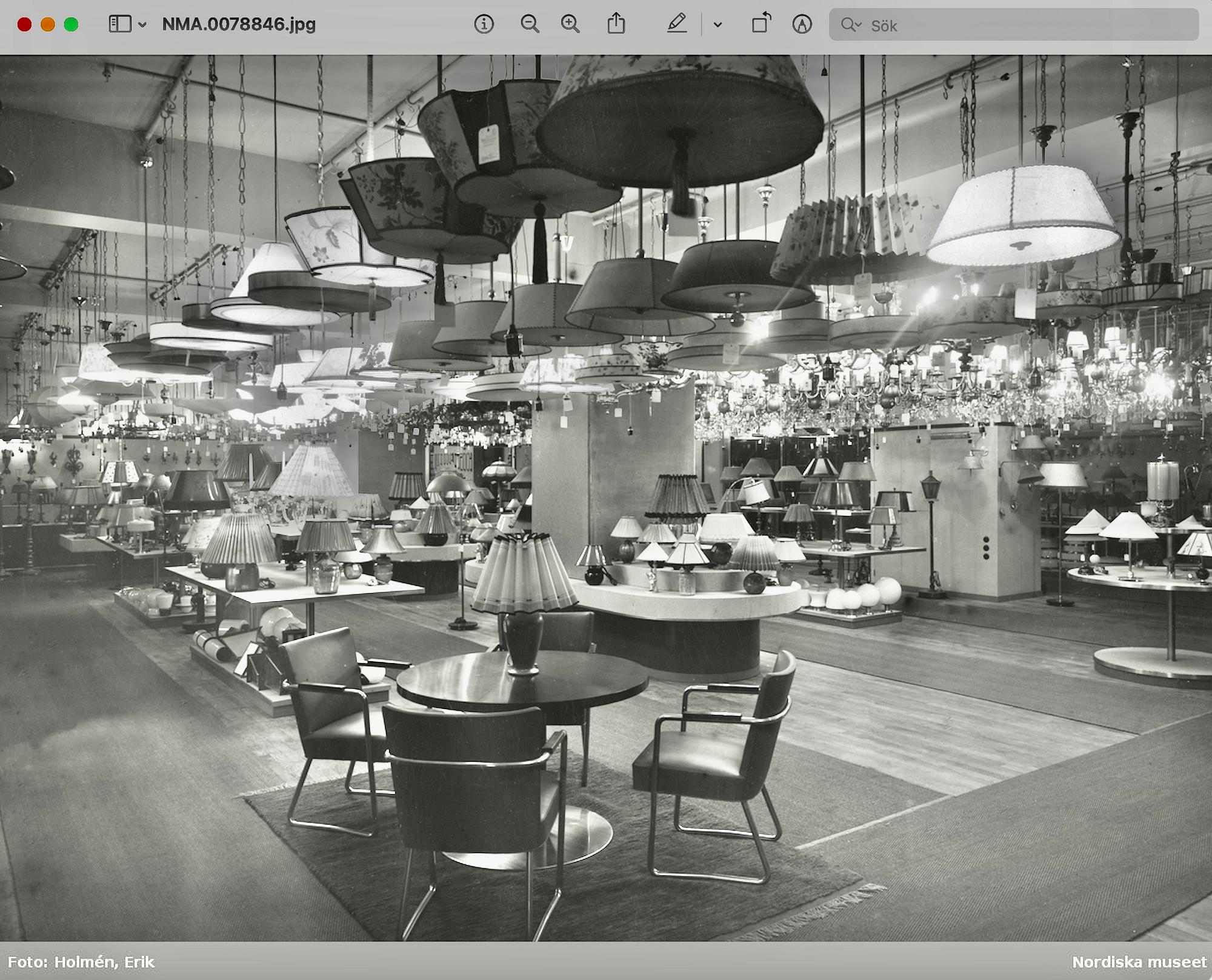
Task: Enter full screen with the green button
Action: [71, 24]
